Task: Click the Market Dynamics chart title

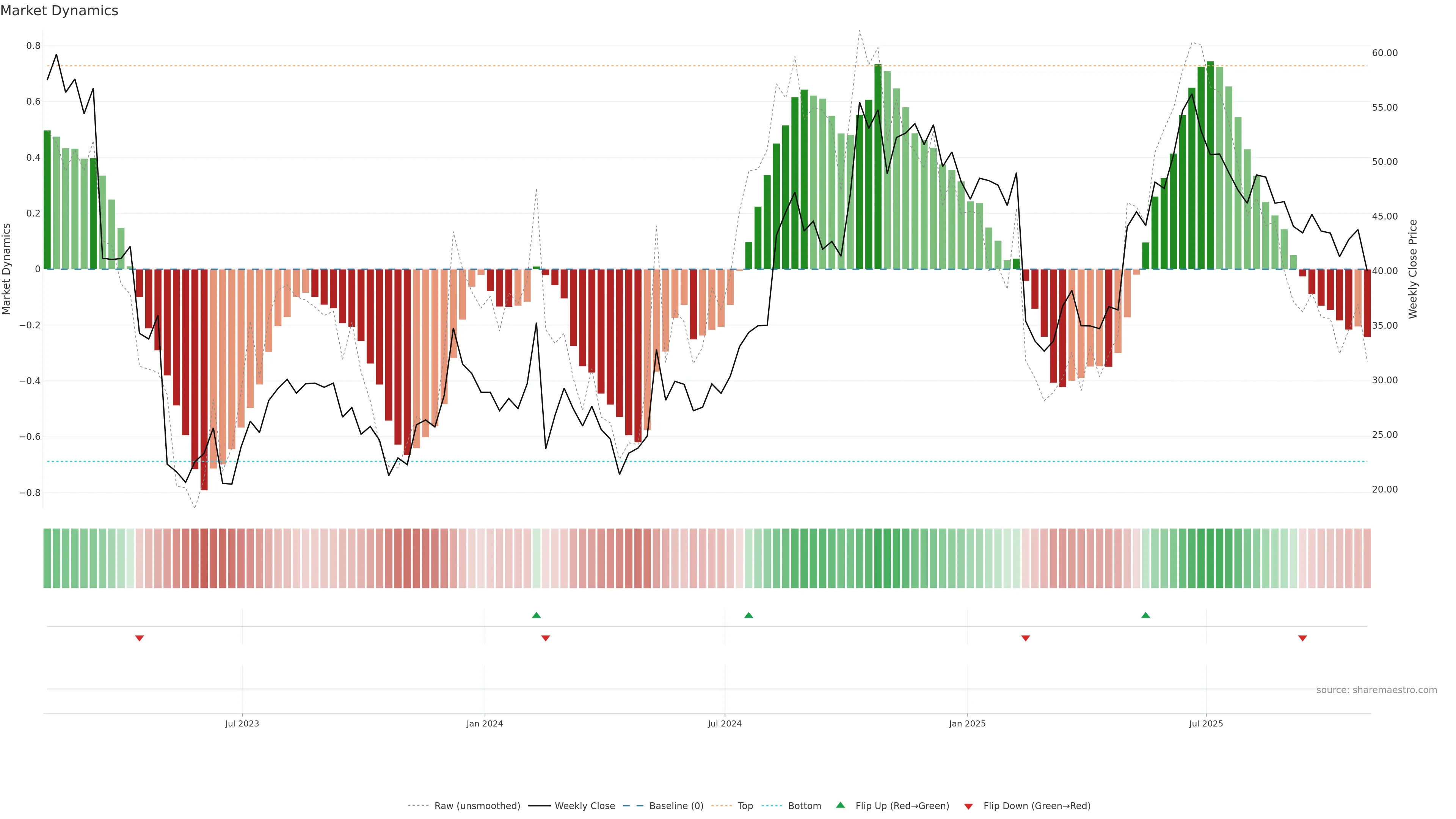Action: tap(60, 11)
